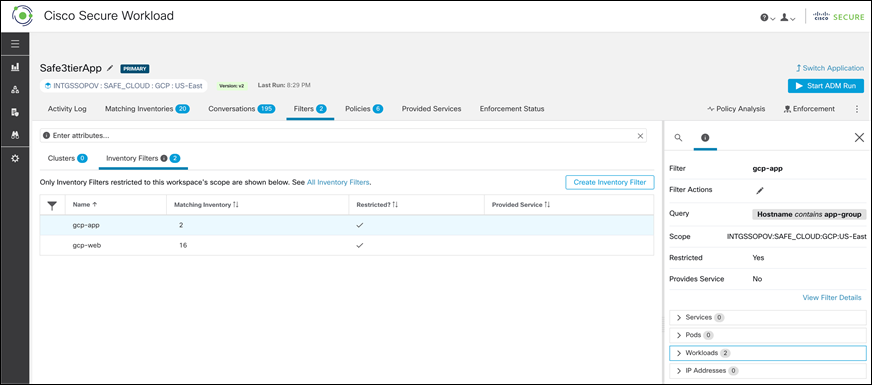Open Policy Analysis

click(736, 109)
